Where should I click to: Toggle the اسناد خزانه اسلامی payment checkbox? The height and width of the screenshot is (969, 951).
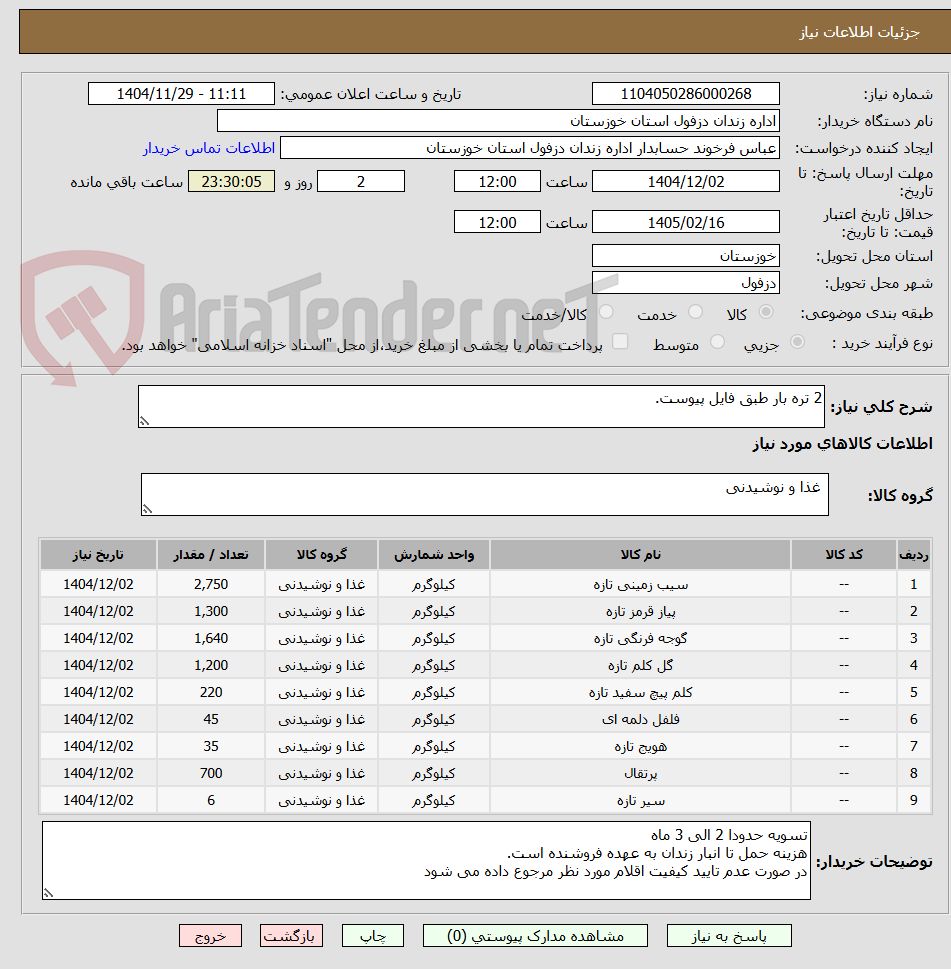click(x=620, y=342)
